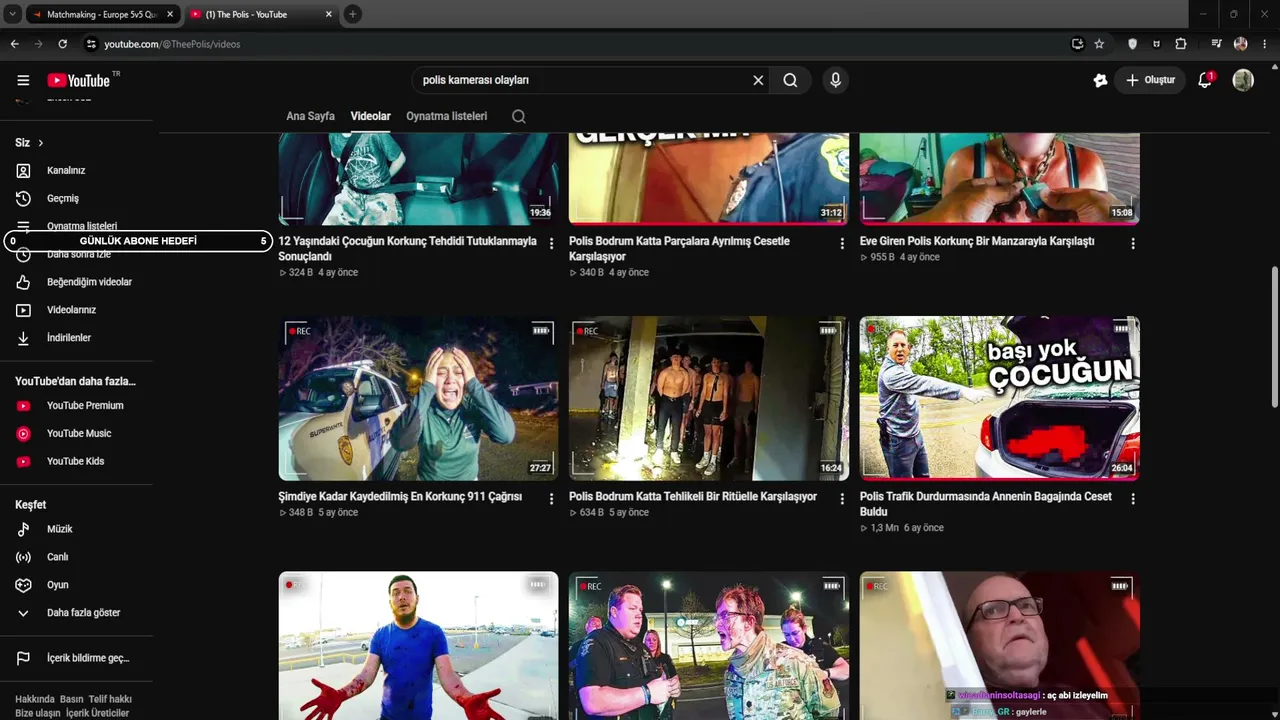Switch to the Matchmaking browser tab

(x=102, y=14)
